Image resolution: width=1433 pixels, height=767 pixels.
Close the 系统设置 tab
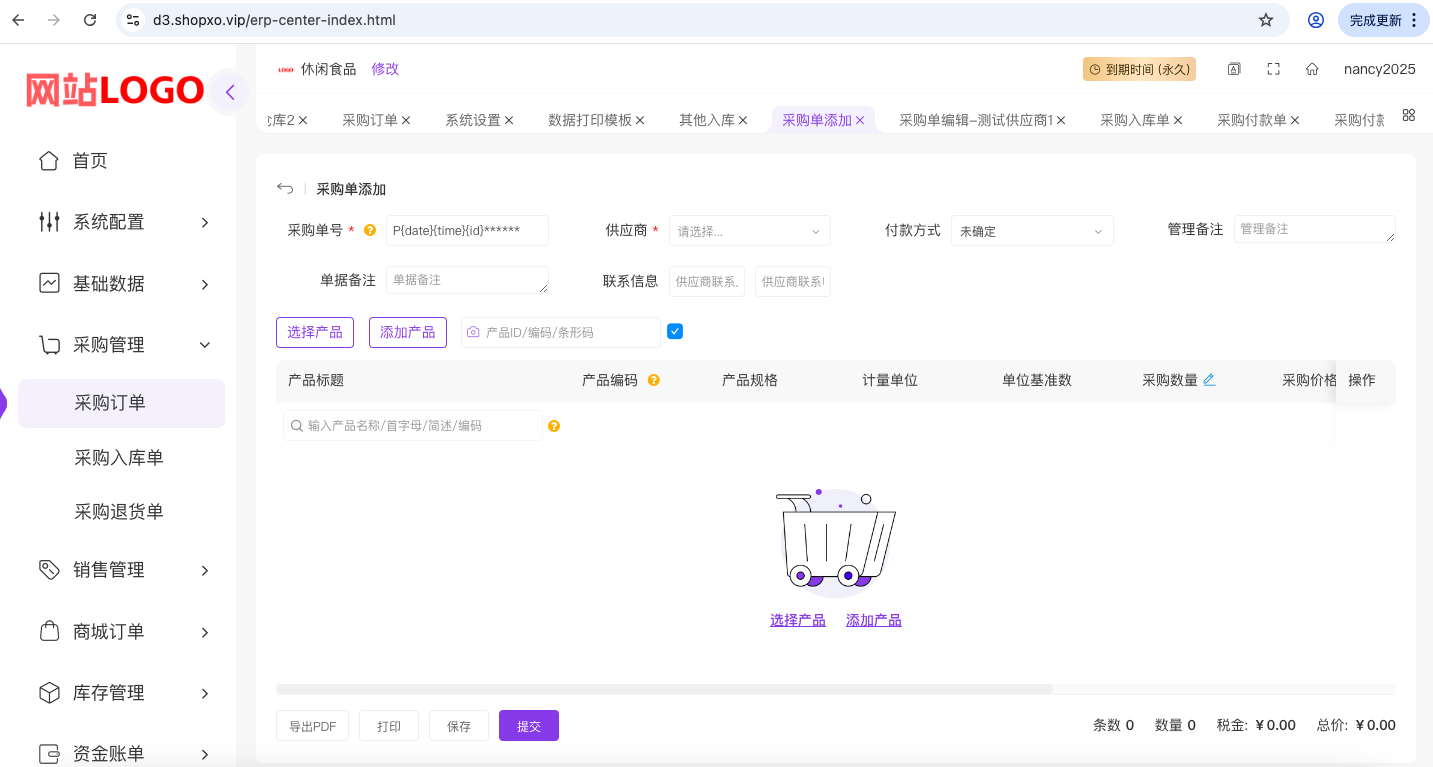coord(509,120)
